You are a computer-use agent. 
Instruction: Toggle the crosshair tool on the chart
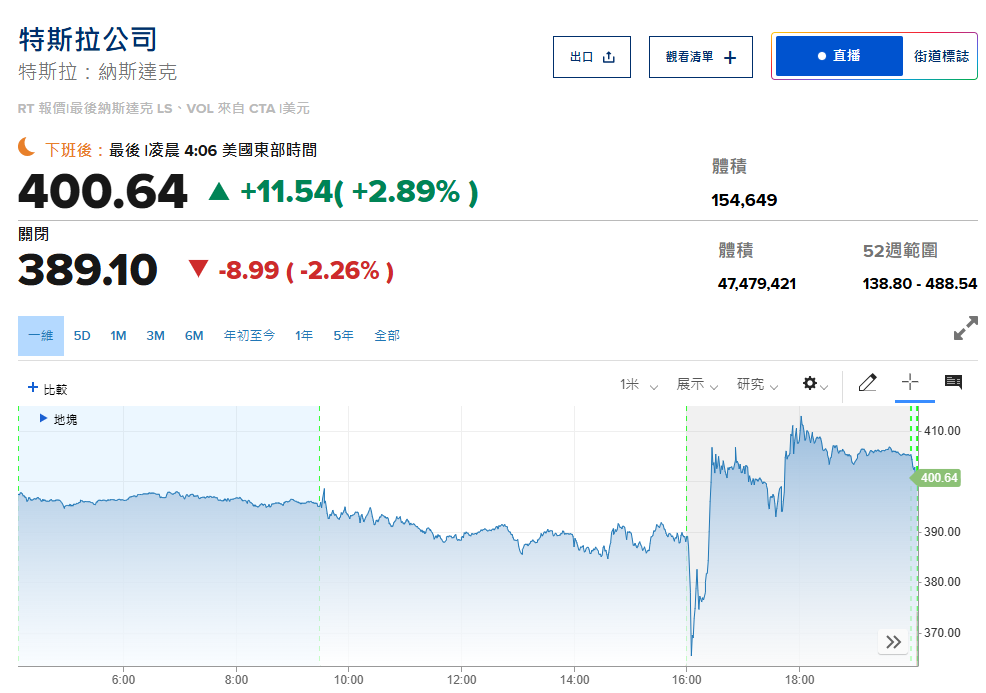(x=910, y=382)
